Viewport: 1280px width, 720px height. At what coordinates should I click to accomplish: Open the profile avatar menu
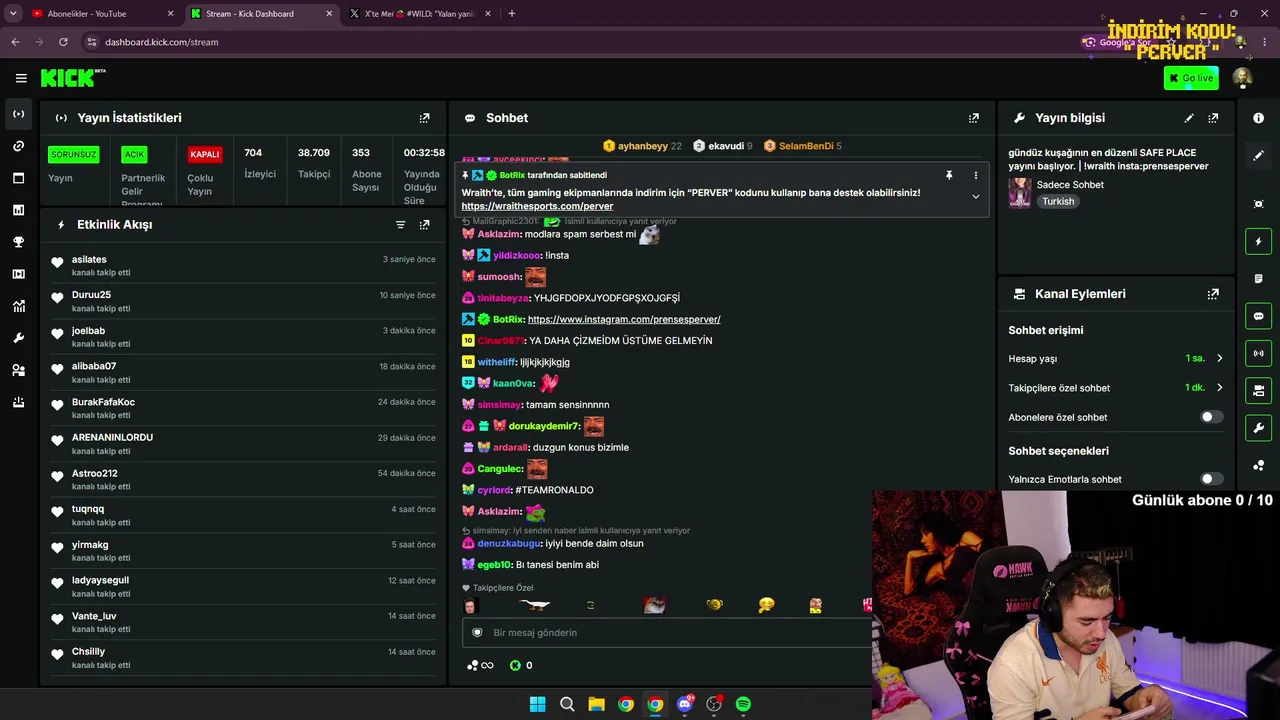click(1242, 78)
